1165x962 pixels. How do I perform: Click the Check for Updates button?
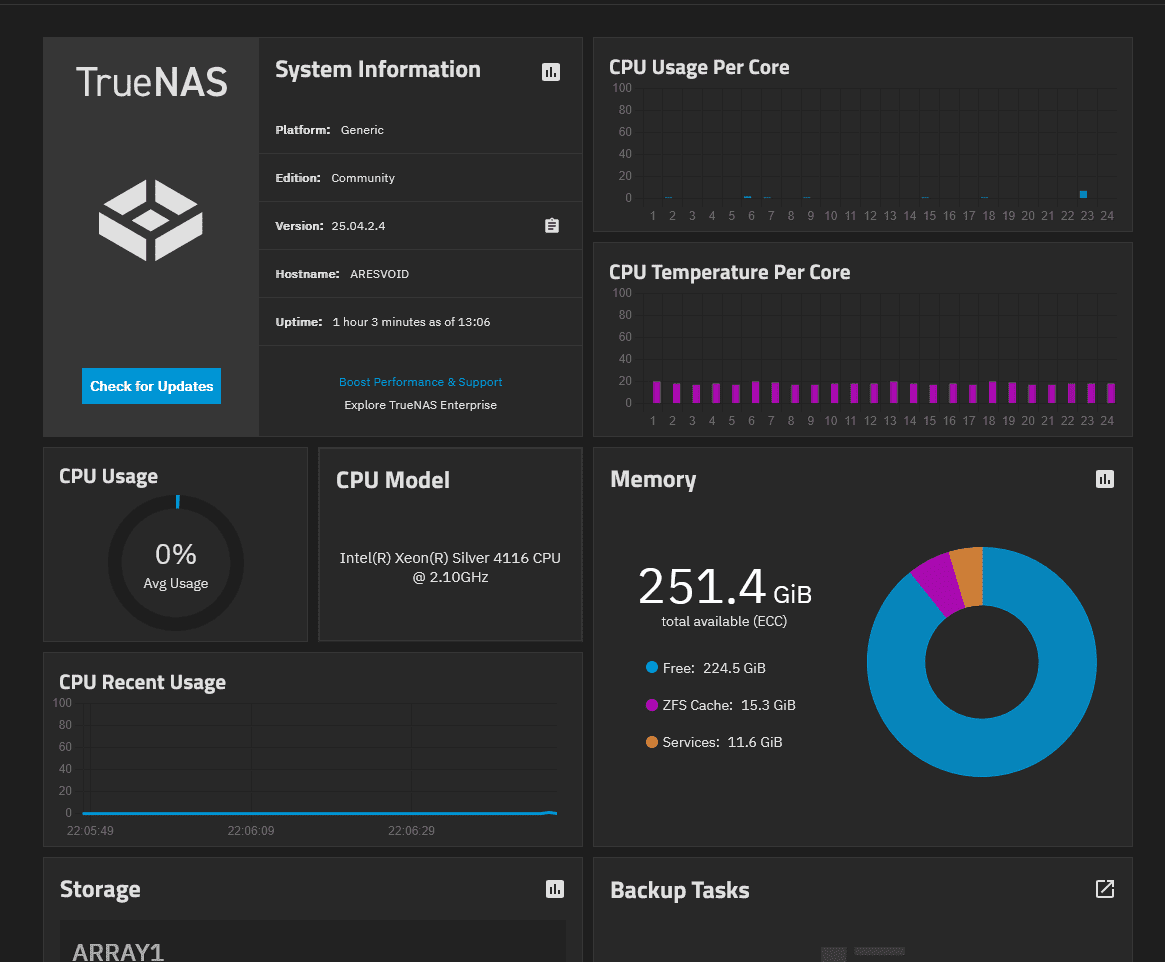pos(152,386)
